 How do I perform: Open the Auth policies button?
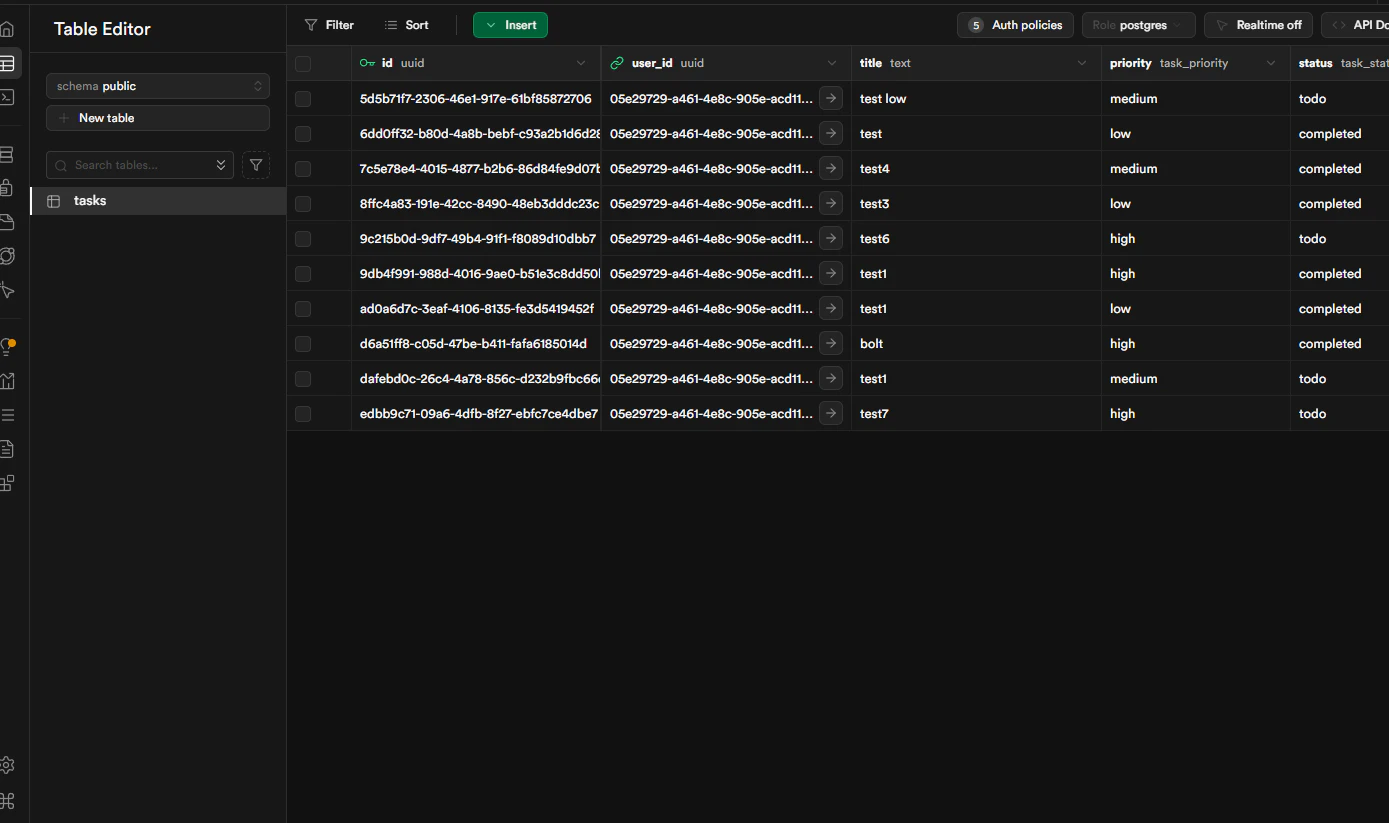(1015, 25)
